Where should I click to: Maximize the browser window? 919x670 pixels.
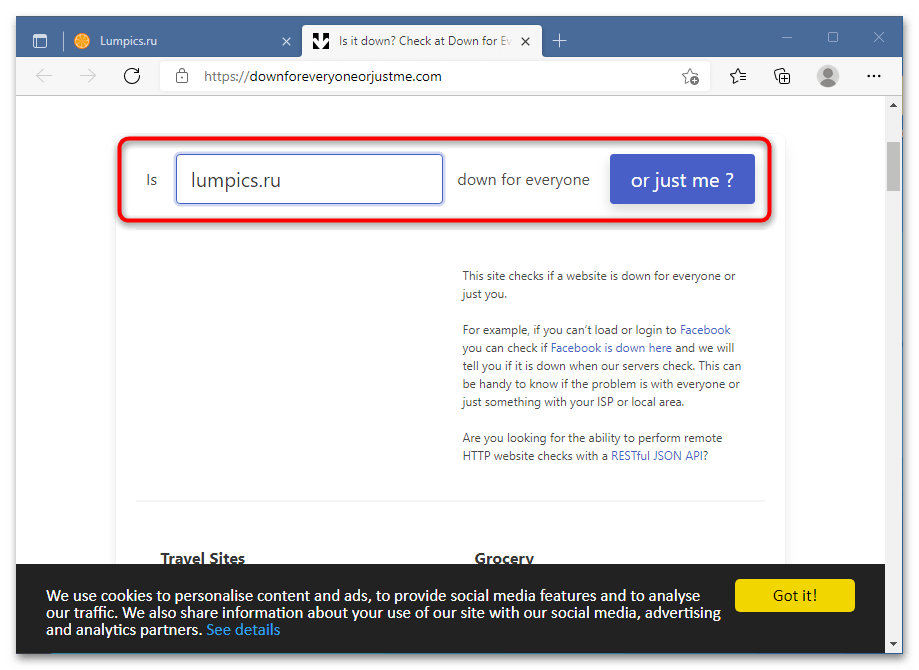point(833,38)
